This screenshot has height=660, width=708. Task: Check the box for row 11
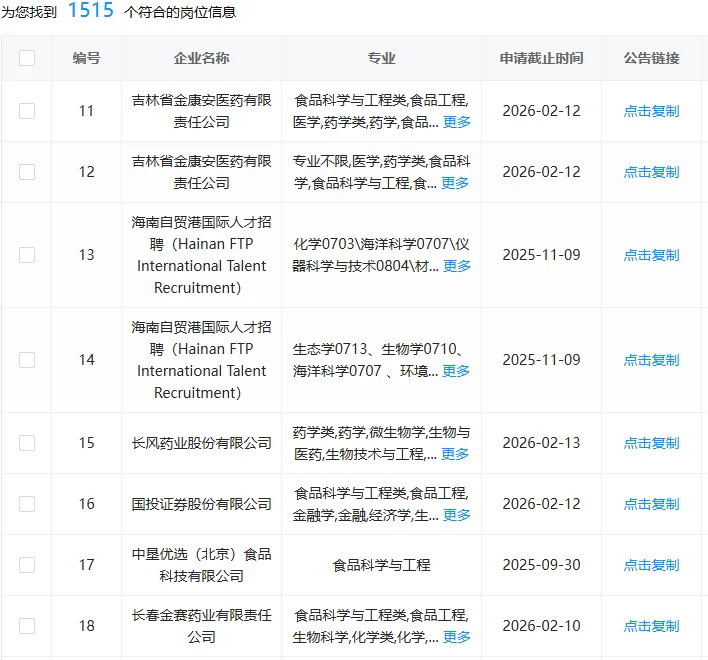point(27,111)
